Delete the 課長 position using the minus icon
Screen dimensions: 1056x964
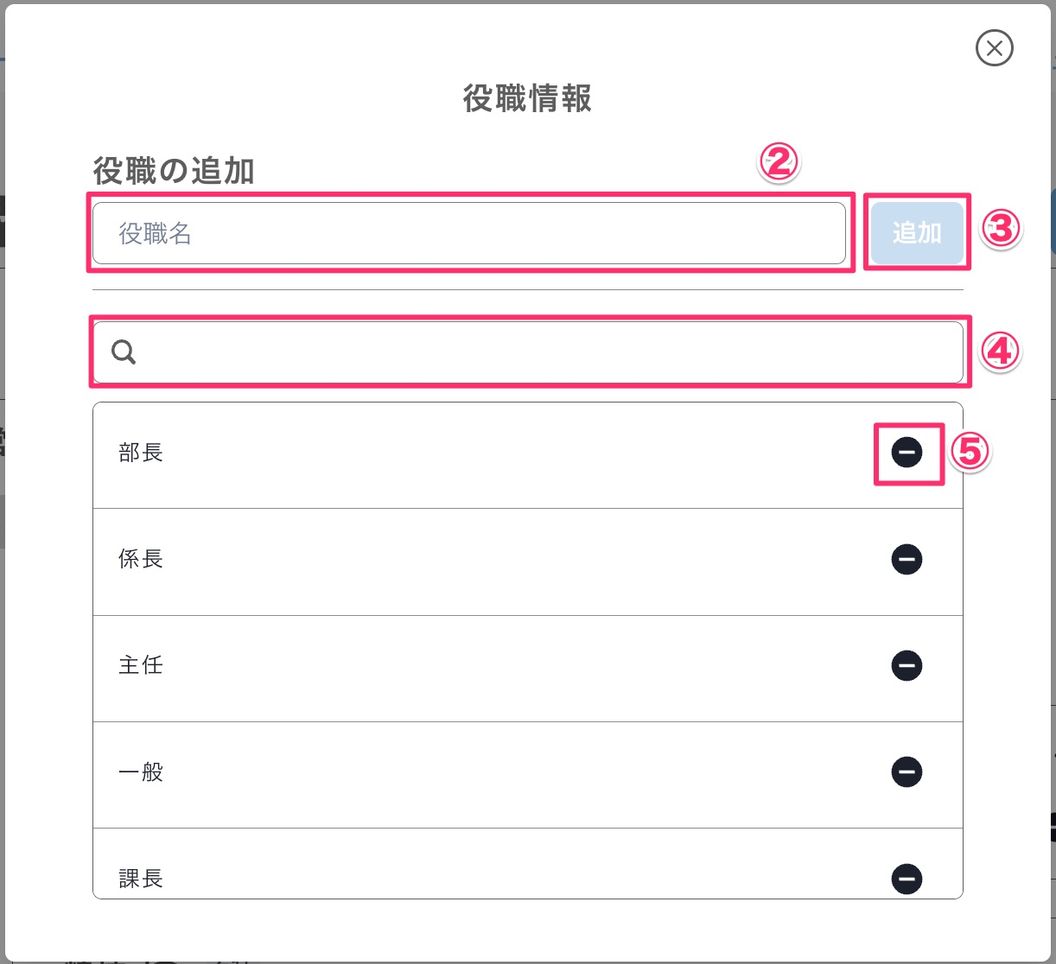tap(906, 878)
